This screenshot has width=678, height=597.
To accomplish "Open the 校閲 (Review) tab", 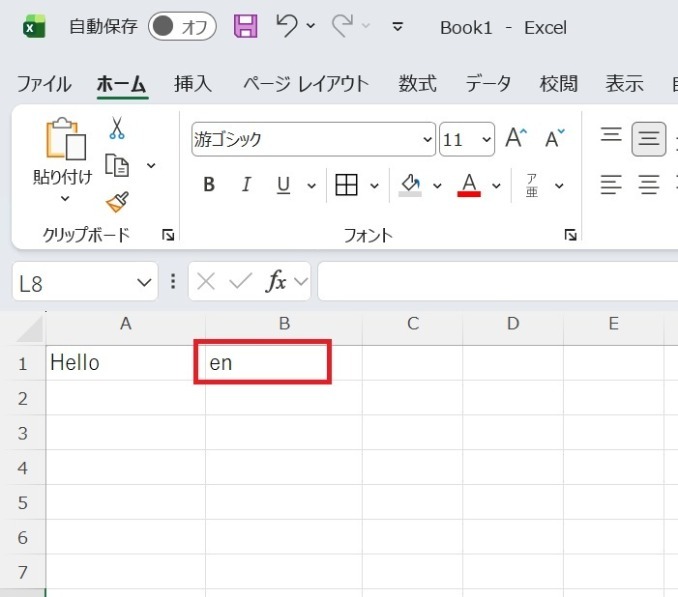I will 558,83.
